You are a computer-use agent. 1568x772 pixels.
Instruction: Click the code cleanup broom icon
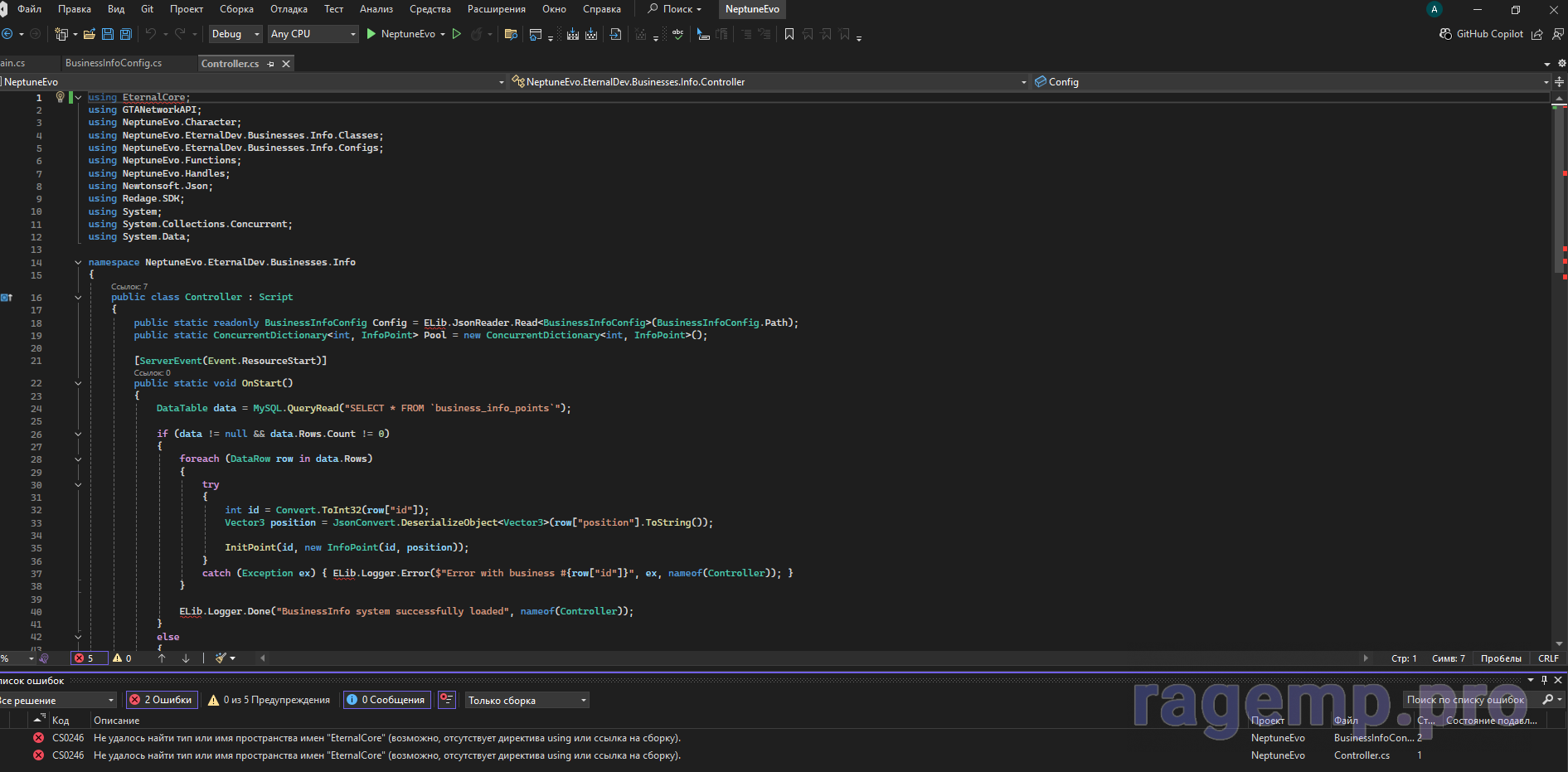click(x=221, y=658)
